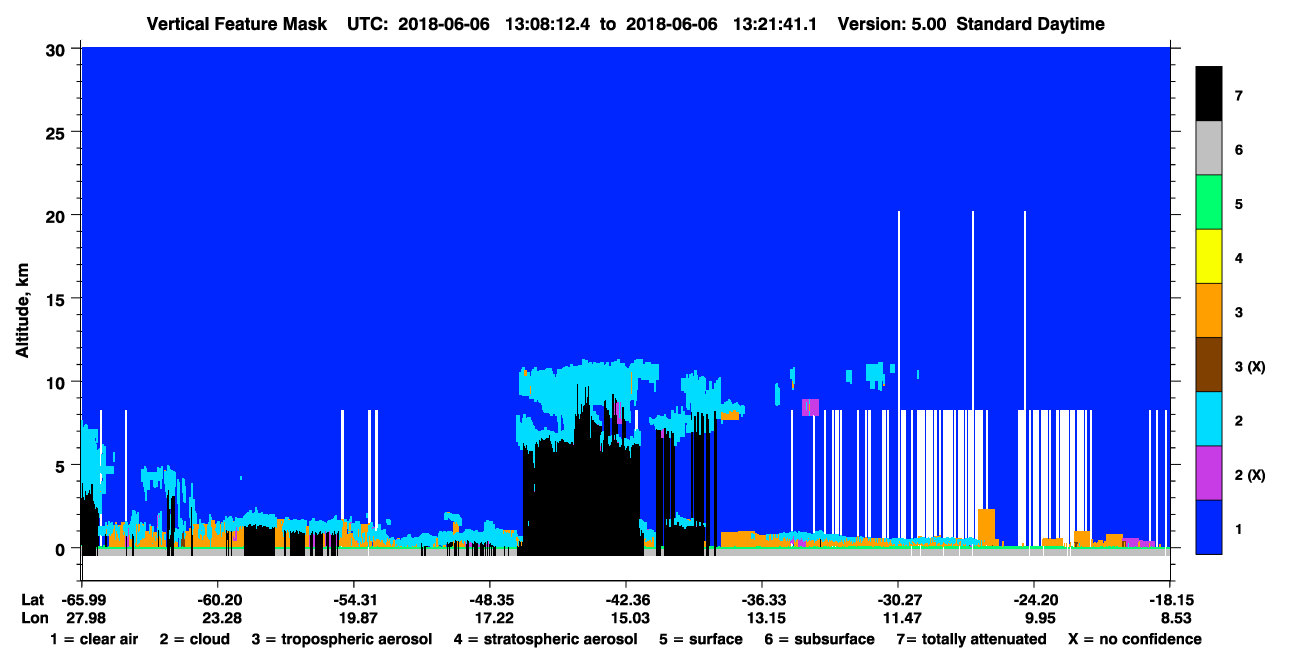Click latitude value '-60.20'
This screenshot has height=667, width=1300.
pos(219,600)
